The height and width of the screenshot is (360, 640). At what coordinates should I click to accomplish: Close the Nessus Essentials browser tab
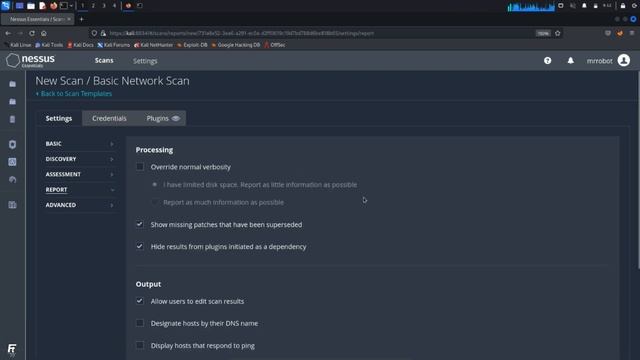coord(69,19)
